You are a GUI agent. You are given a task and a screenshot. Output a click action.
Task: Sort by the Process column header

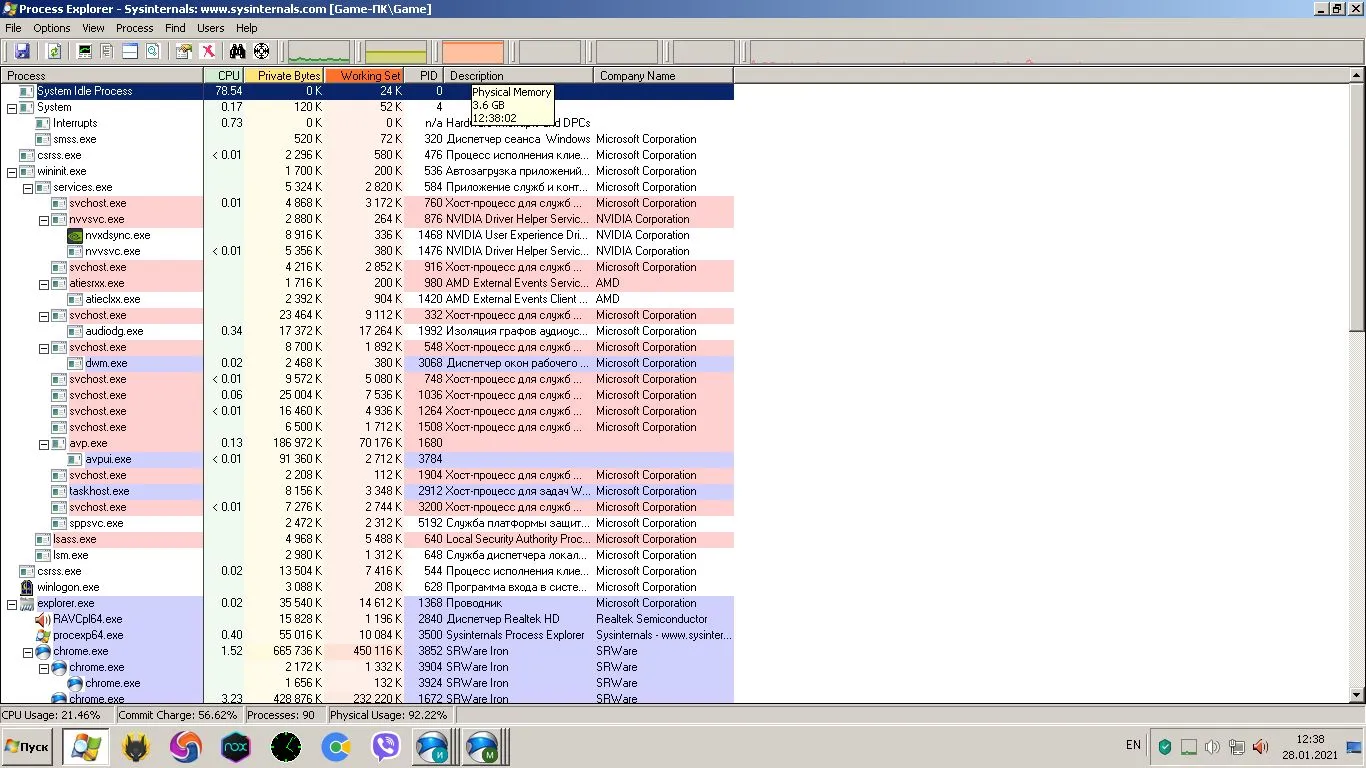click(x=102, y=76)
